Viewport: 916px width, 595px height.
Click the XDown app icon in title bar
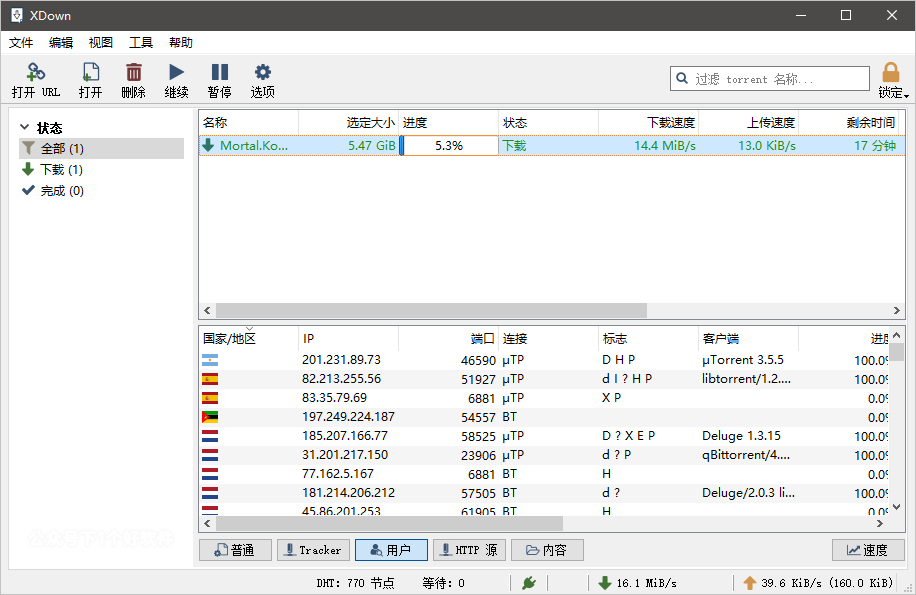pyautogui.click(x=17, y=15)
